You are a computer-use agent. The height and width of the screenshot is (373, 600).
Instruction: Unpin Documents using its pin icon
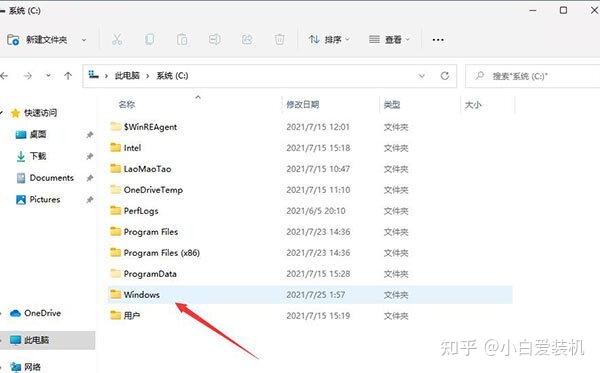(90, 178)
